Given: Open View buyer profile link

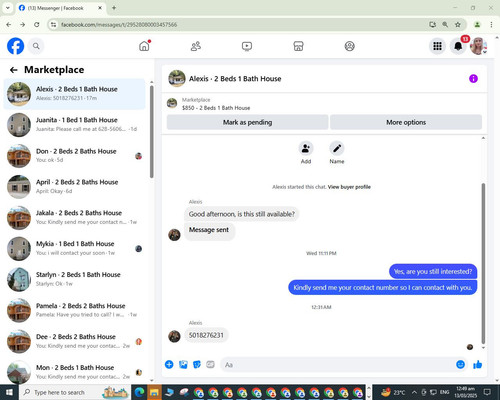Looking at the screenshot, I should pos(349,187).
